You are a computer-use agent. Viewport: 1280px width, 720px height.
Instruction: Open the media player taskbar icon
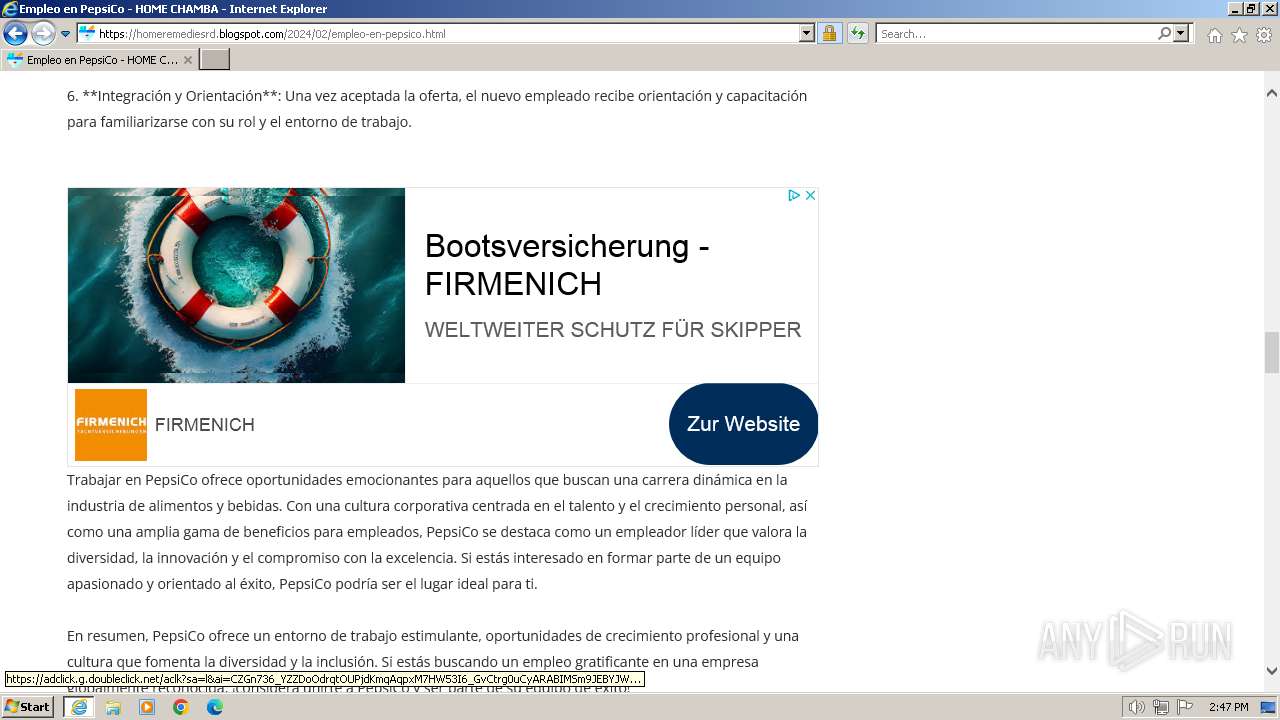point(147,707)
